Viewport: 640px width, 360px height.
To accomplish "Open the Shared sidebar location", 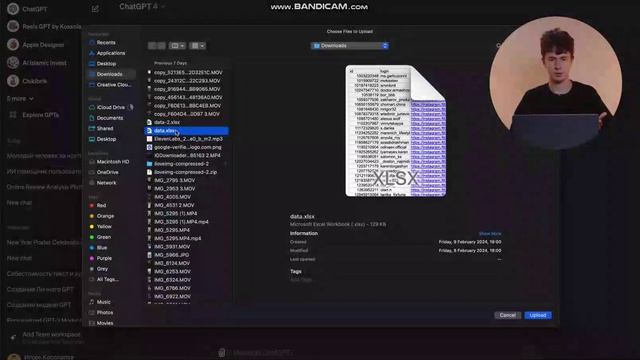I will (105, 128).
